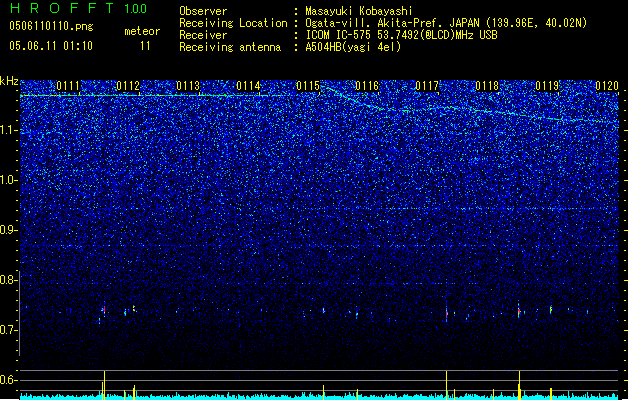Click the ICOM IC-575 receiver text
The image size is (629, 400).
[401, 35]
